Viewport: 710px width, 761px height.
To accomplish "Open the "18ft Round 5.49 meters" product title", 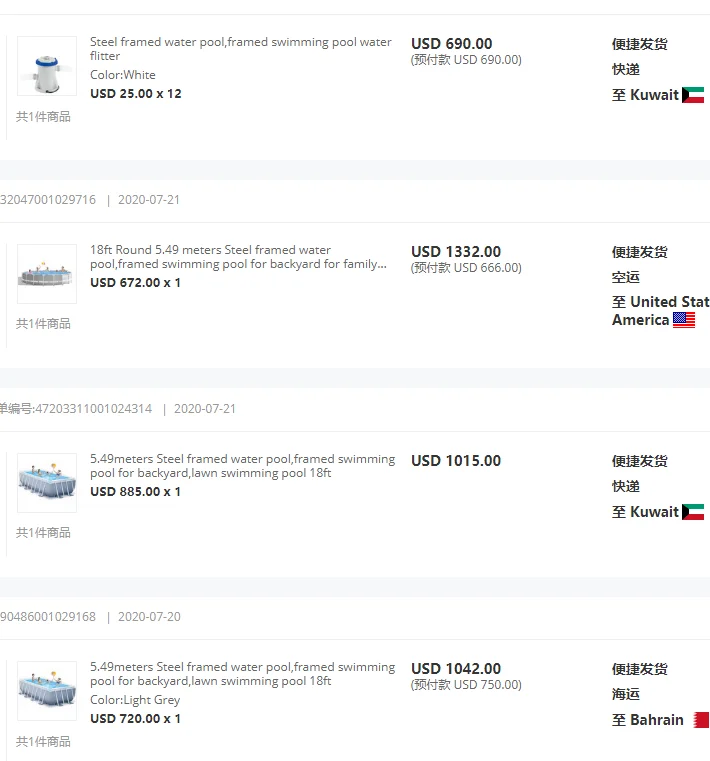I will coord(238,257).
